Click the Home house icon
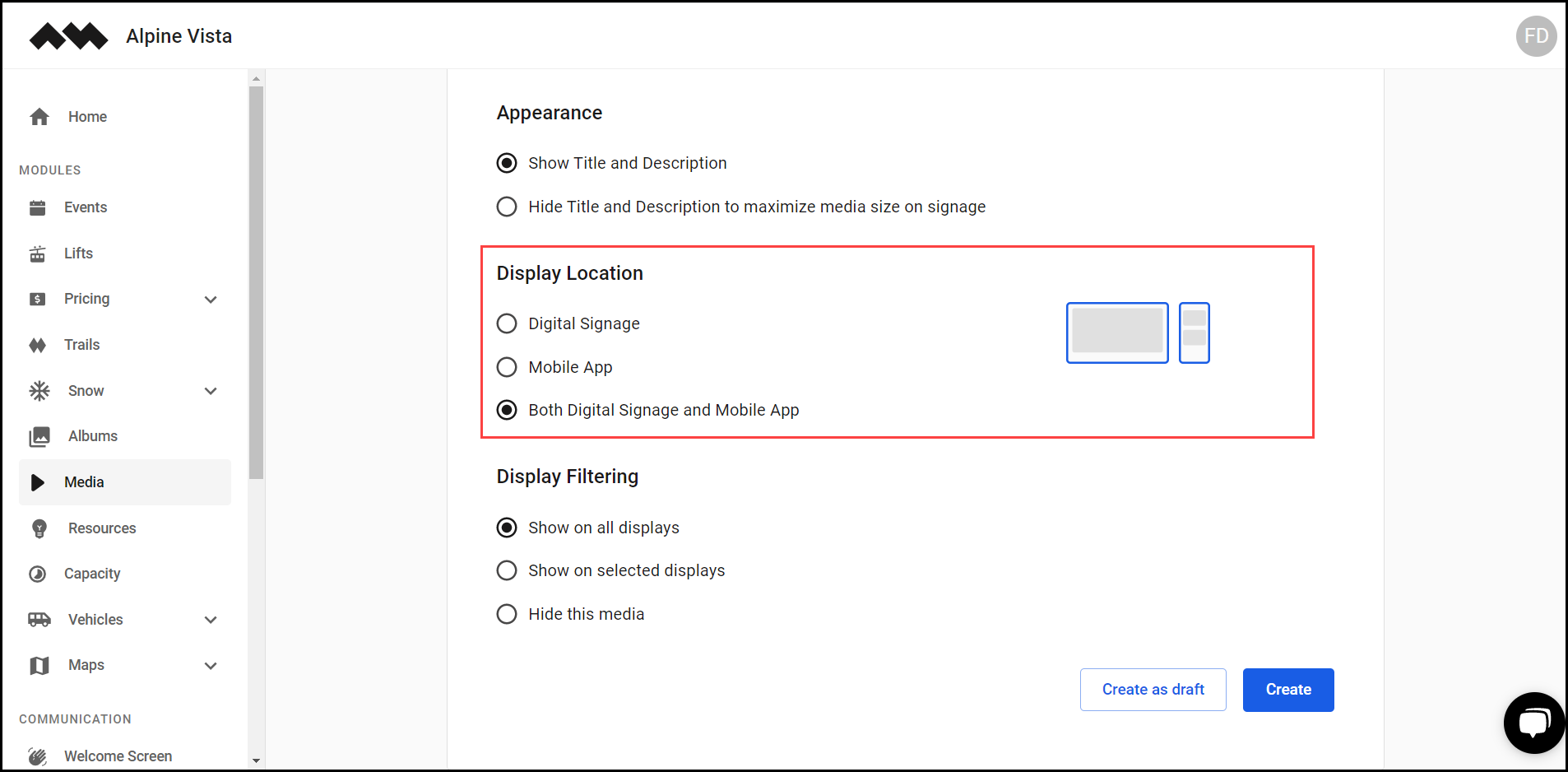The image size is (1568, 772). (39, 117)
